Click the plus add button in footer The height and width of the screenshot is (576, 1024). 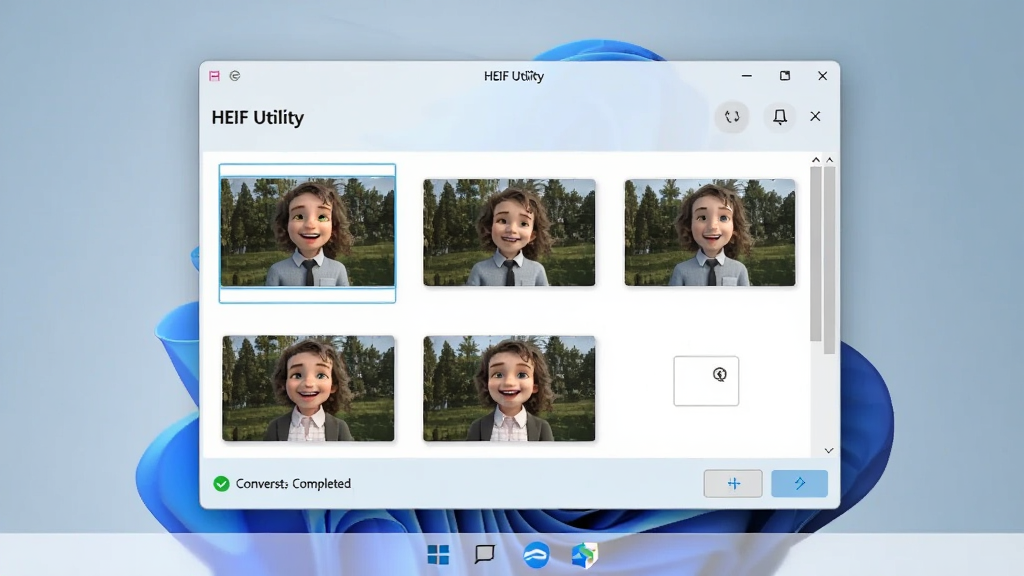click(x=733, y=483)
